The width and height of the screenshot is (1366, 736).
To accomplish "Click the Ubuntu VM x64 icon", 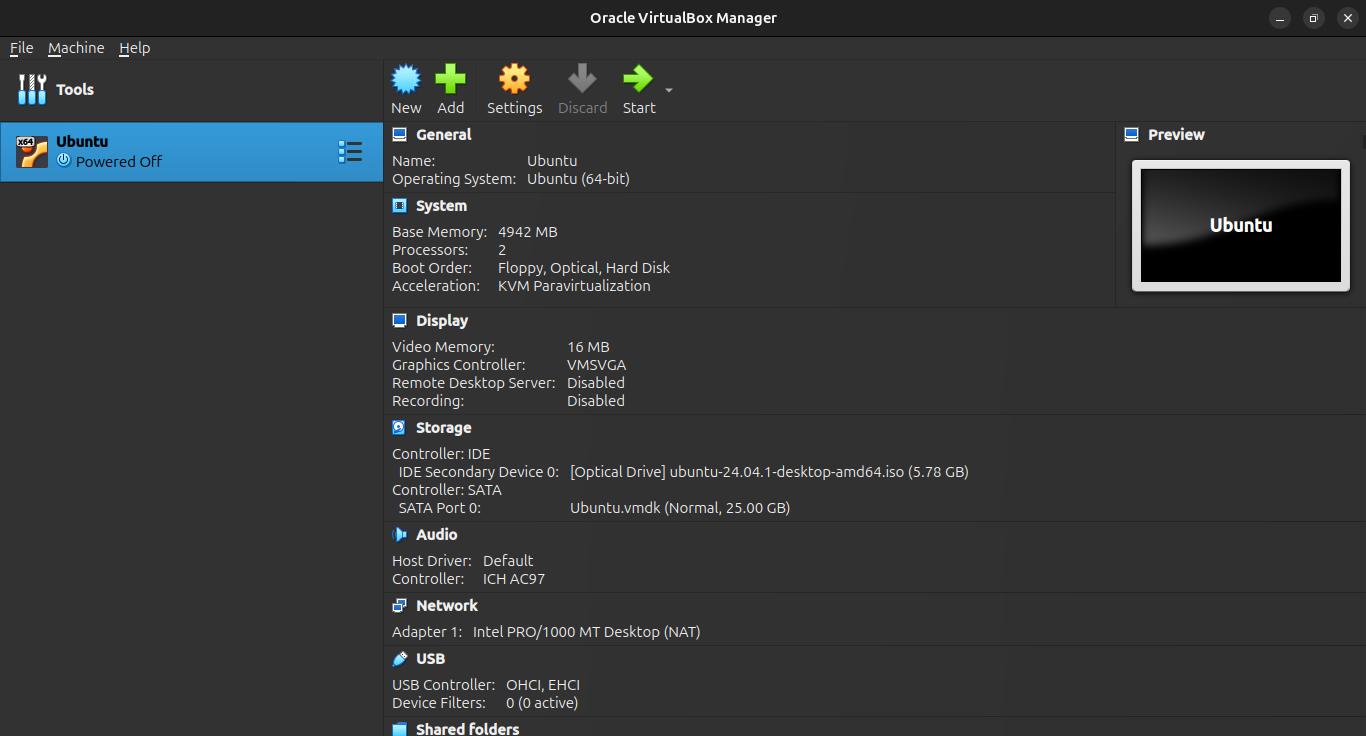I will [x=32, y=152].
